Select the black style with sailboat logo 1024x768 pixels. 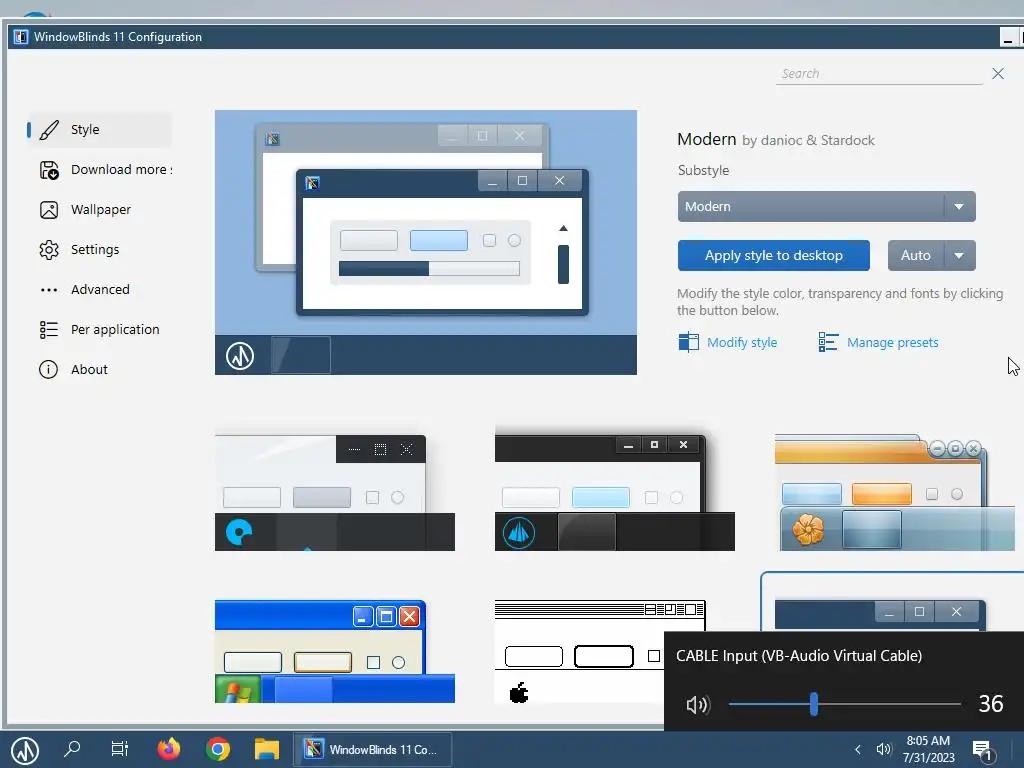coord(615,488)
